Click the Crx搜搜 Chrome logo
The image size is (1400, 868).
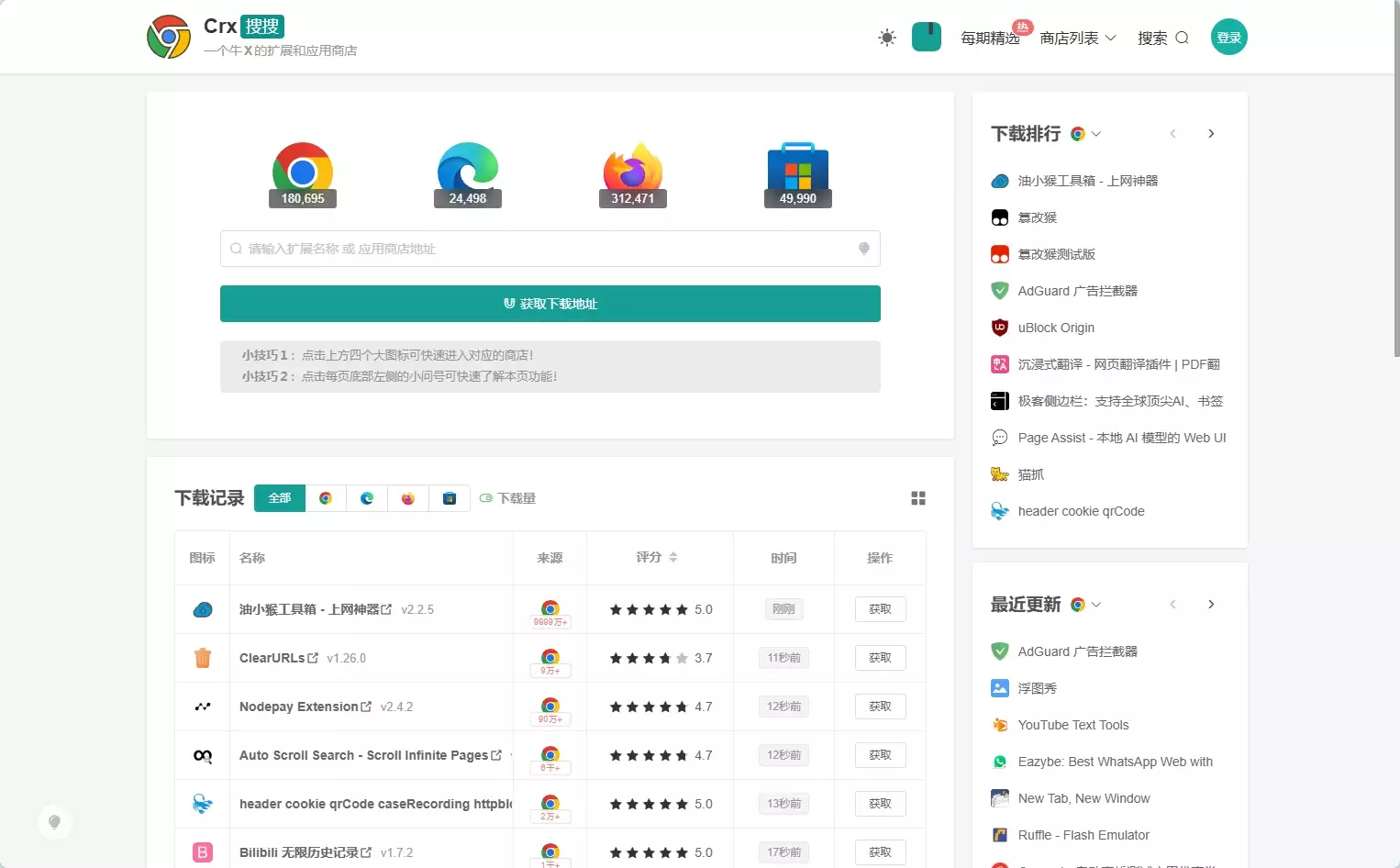(169, 37)
